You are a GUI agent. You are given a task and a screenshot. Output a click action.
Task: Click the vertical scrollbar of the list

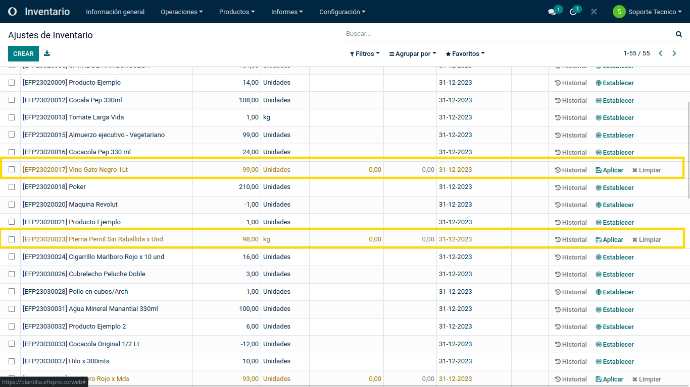[x=687, y=150]
